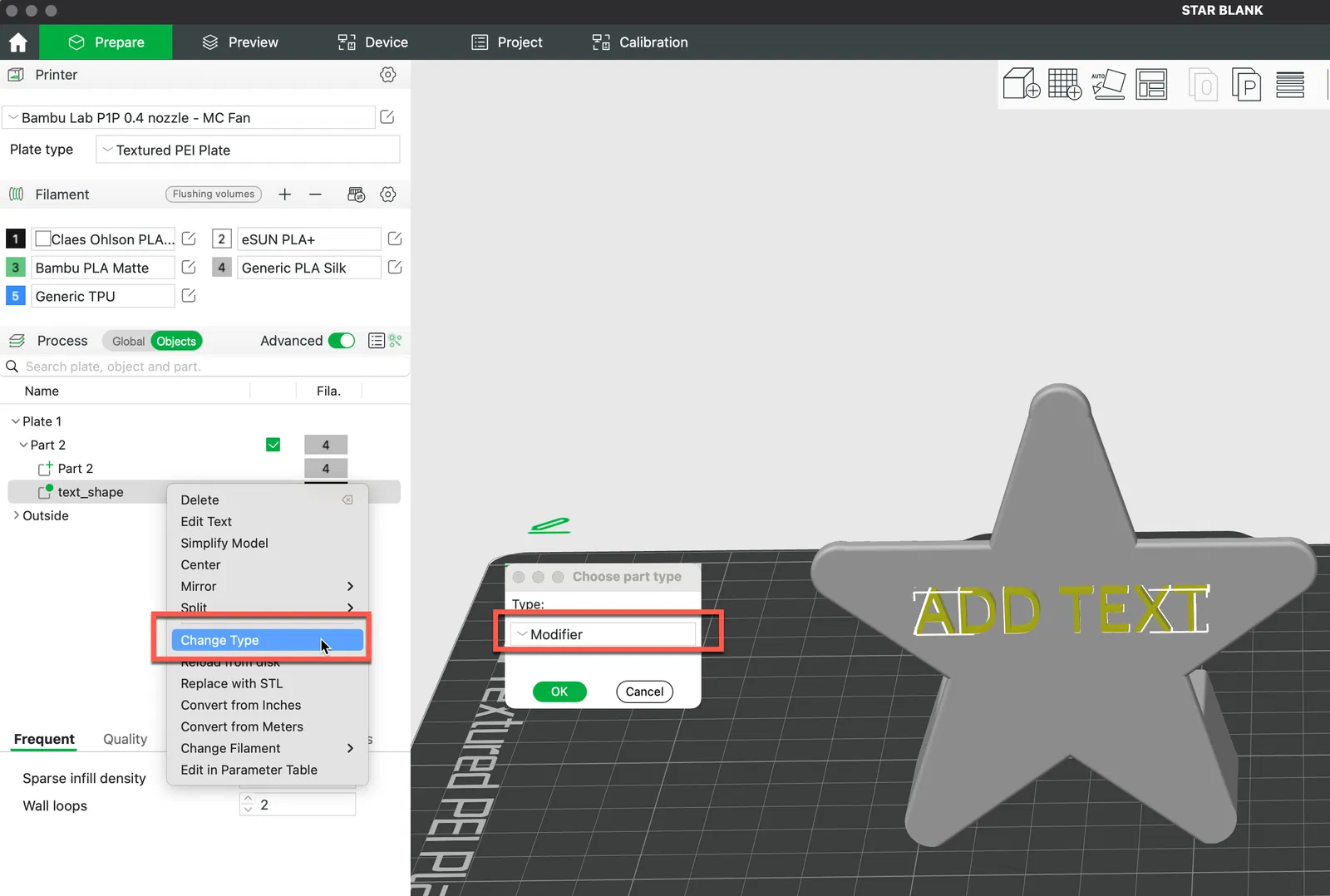Open filament settings gear icon
This screenshot has width=1330, height=896.
[x=387, y=194]
